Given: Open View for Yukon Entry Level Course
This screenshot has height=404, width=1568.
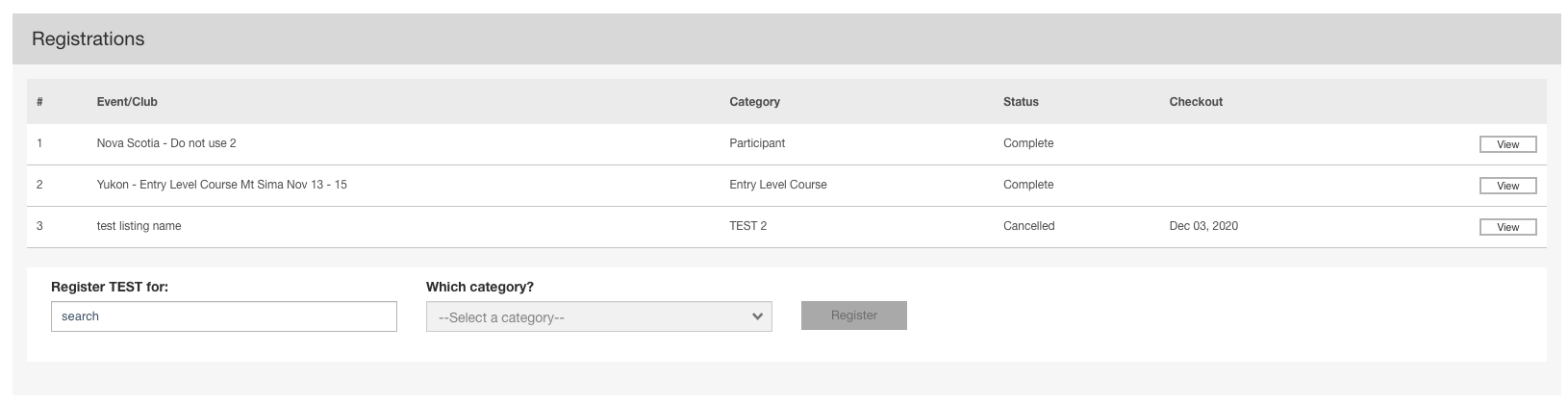Looking at the screenshot, I should click(1507, 186).
